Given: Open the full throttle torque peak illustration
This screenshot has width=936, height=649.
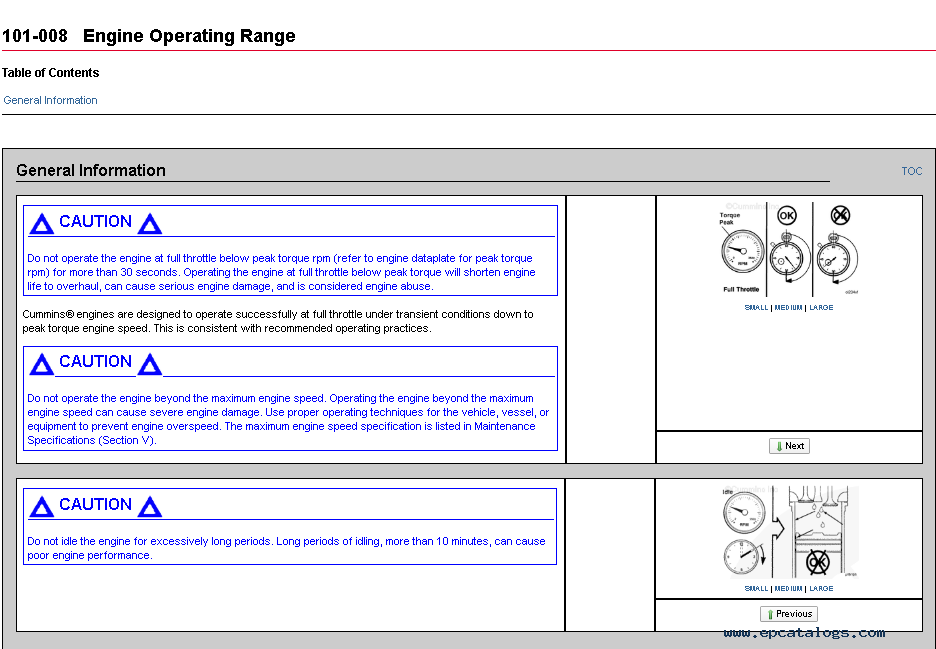Looking at the screenshot, I should [x=789, y=250].
